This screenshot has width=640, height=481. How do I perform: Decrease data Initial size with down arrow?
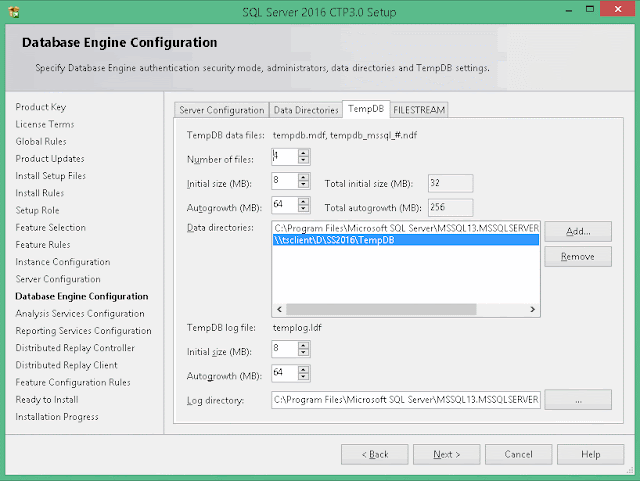pyautogui.click(x=303, y=185)
